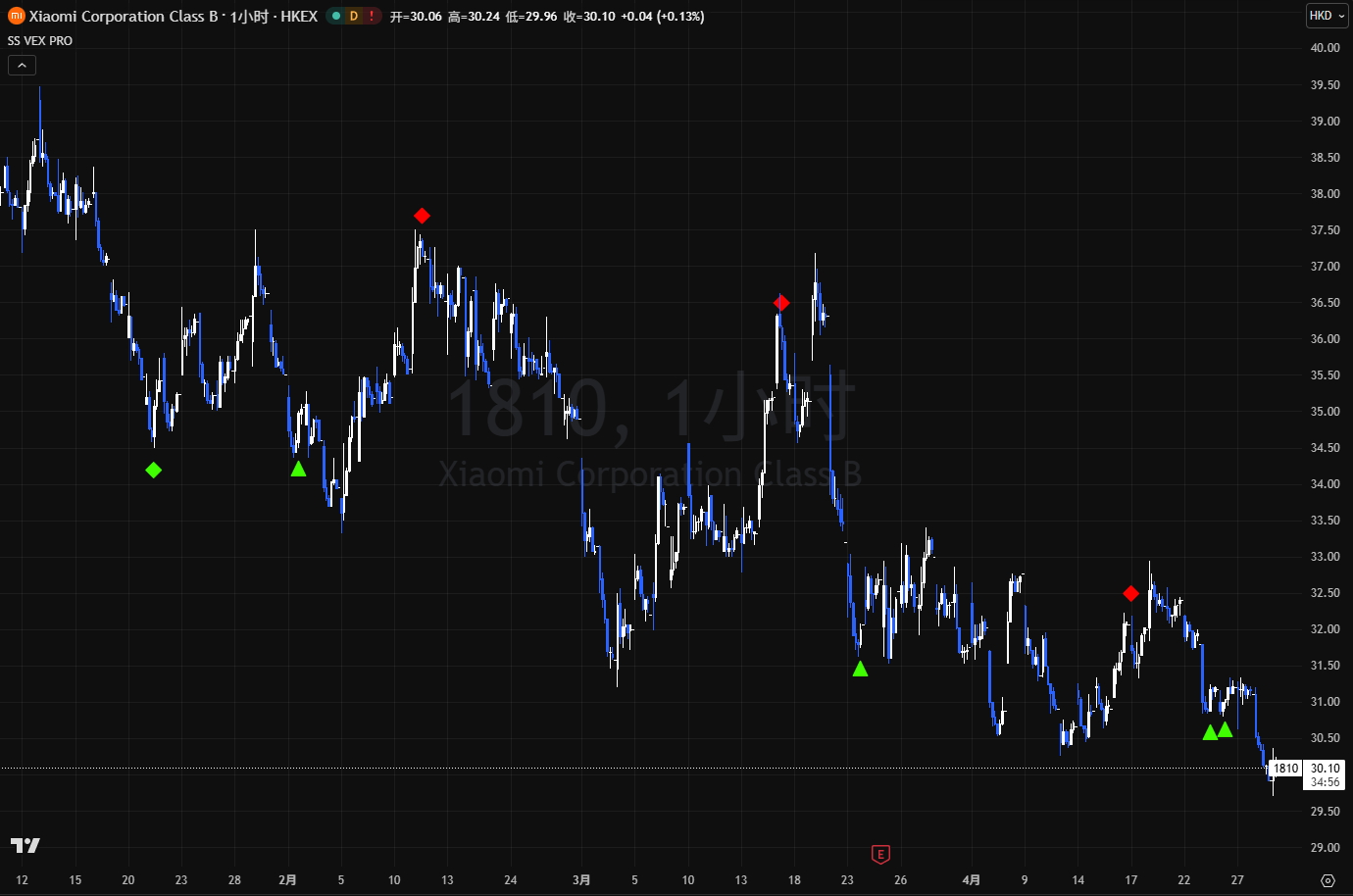Select the SS VEX PRO indicator label
The image size is (1353, 896).
point(40,41)
